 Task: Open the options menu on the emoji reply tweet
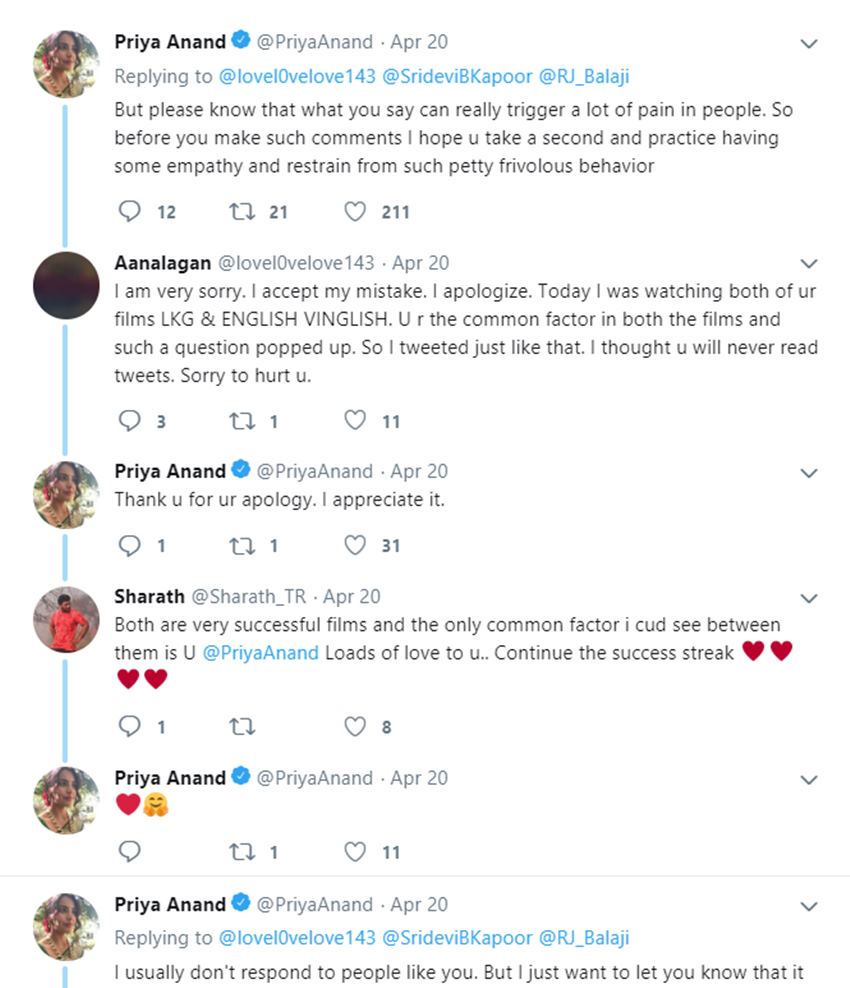[x=810, y=779]
